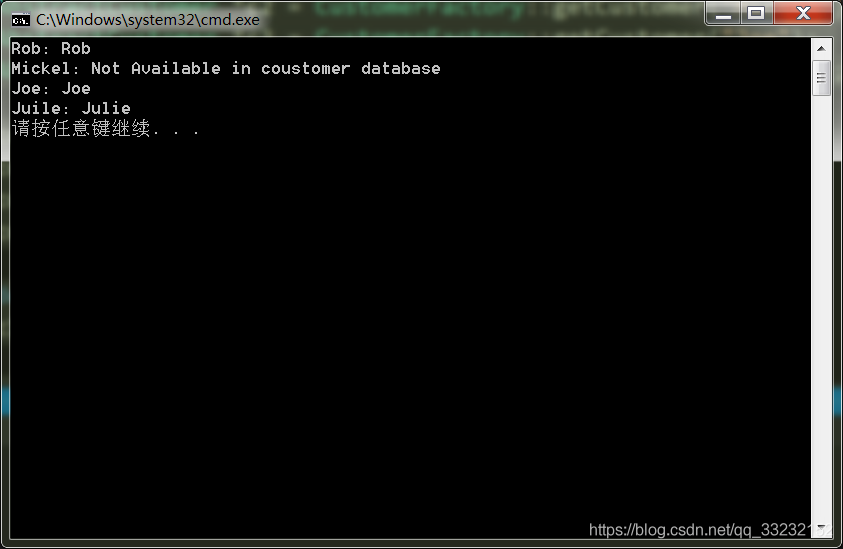The height and width of the screenshot is (549, 843).
Task: Select the word 'Mickel:' in output
Action: [45, 68]
